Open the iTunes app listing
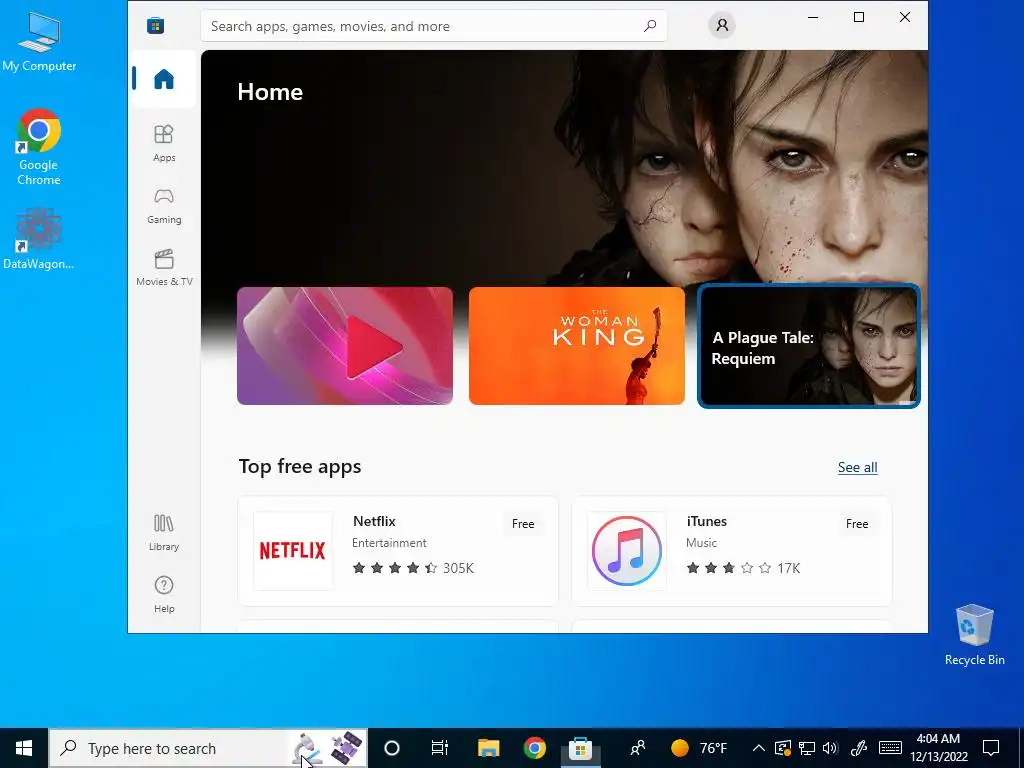1024x768 pixels. pos(731,551)
